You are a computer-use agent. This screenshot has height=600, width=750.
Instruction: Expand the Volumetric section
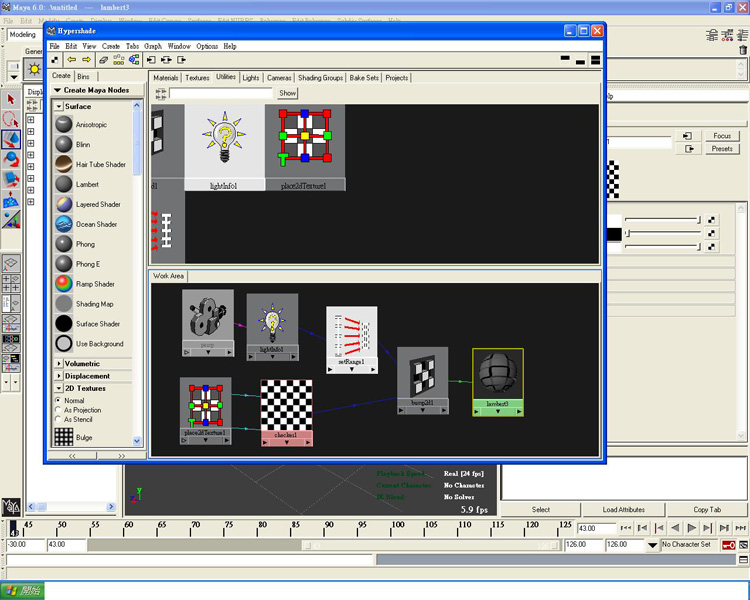(x=59, y=364)
